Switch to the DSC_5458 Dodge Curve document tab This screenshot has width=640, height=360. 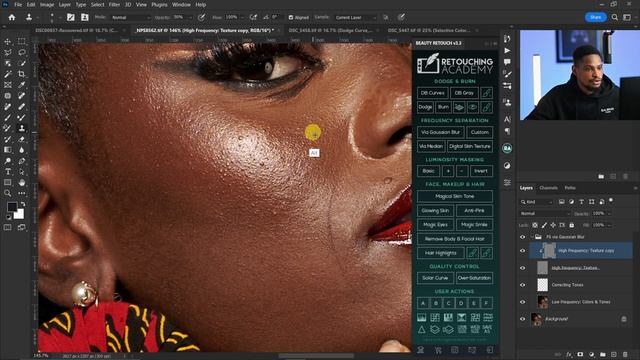coord(330,31)
